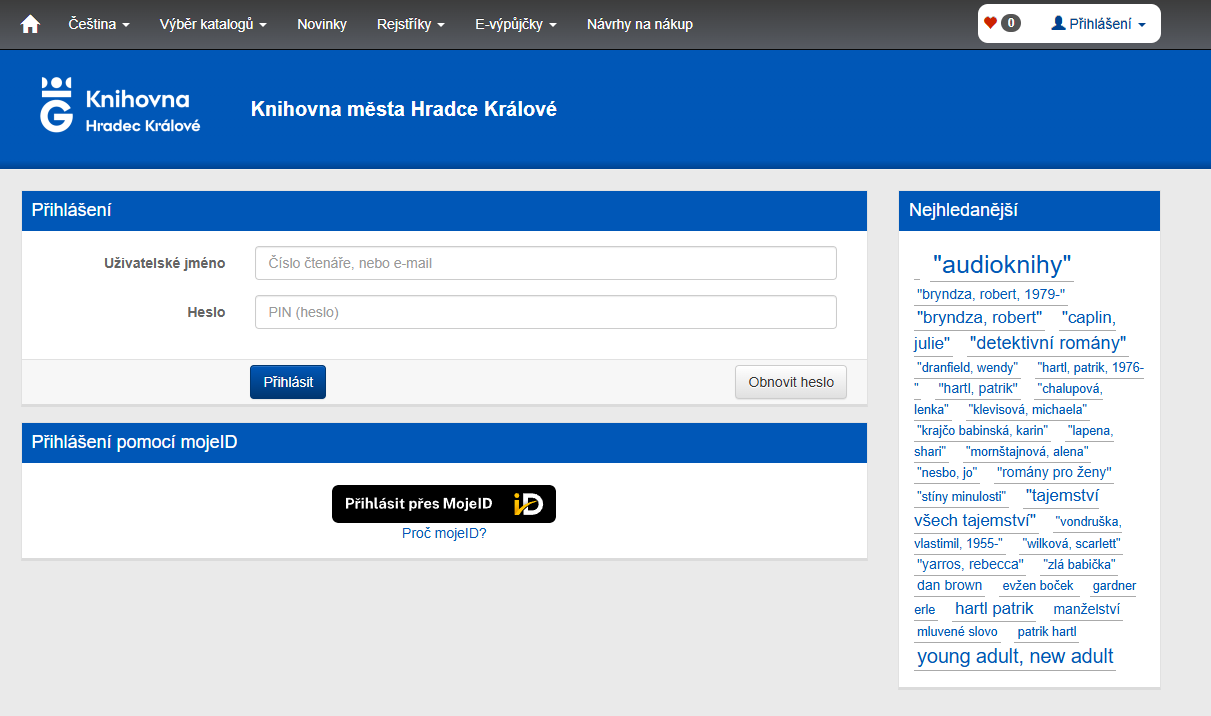The image size is (1211, 716).
Task: Click the Obnovit heslo button
Action: [790, 382]
